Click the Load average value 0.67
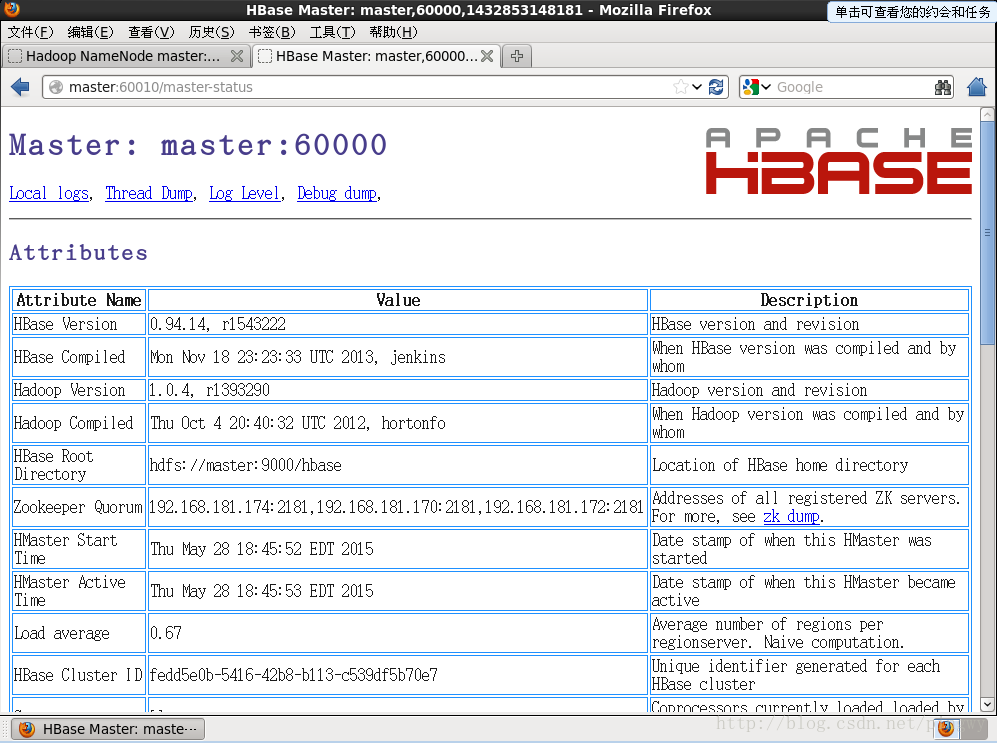 tap(166, 633)
